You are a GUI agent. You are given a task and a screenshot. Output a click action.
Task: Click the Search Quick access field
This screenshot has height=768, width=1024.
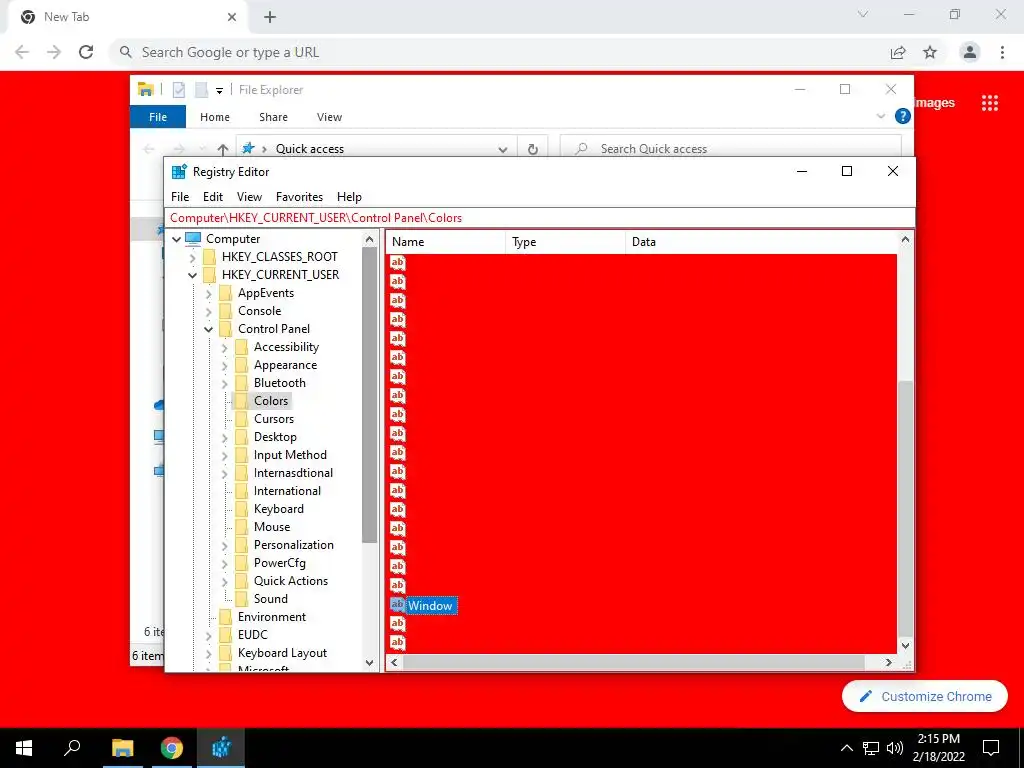731,149
